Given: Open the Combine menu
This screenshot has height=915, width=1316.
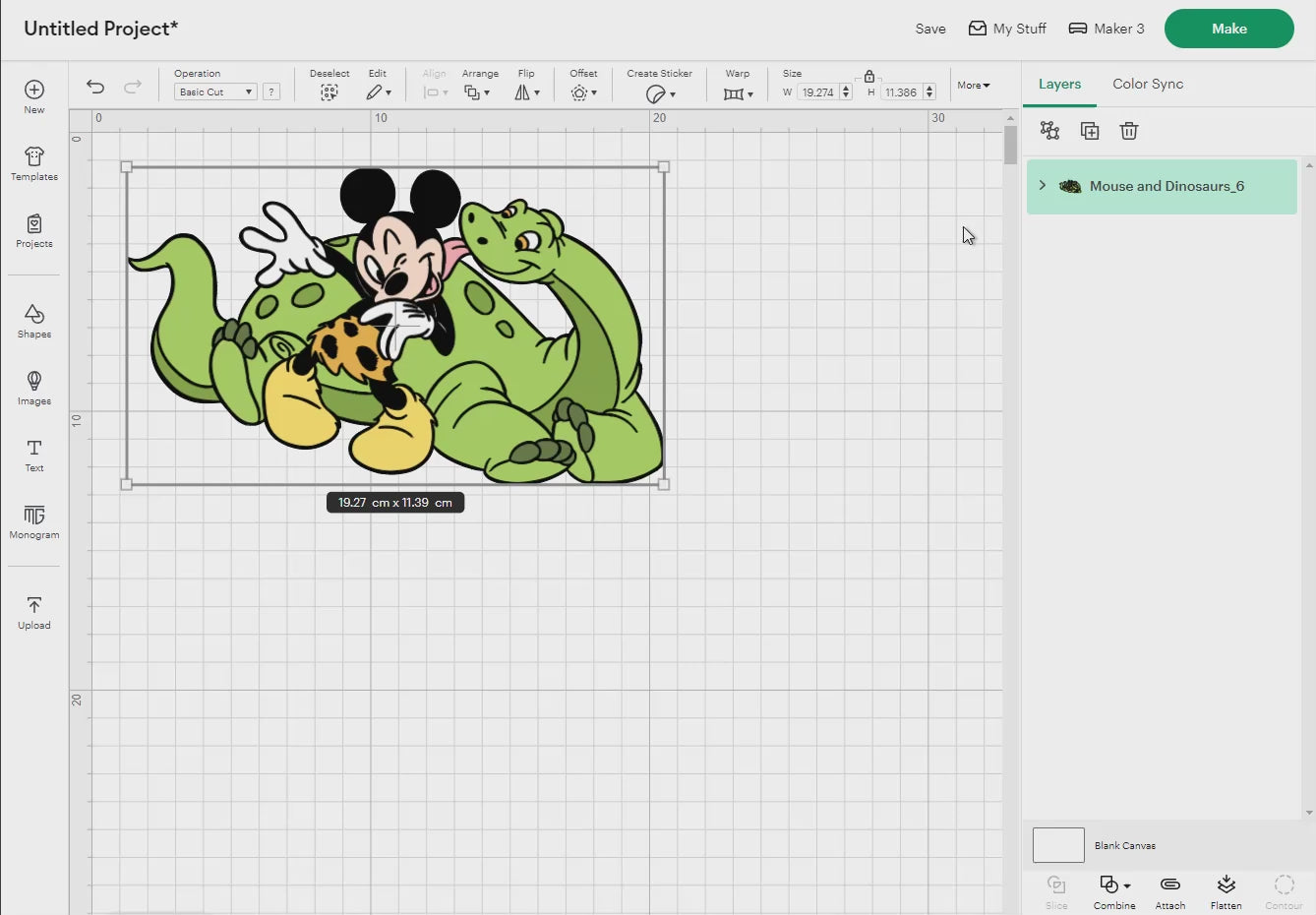Looking at the screenshot, I should tap(1114, 891).
